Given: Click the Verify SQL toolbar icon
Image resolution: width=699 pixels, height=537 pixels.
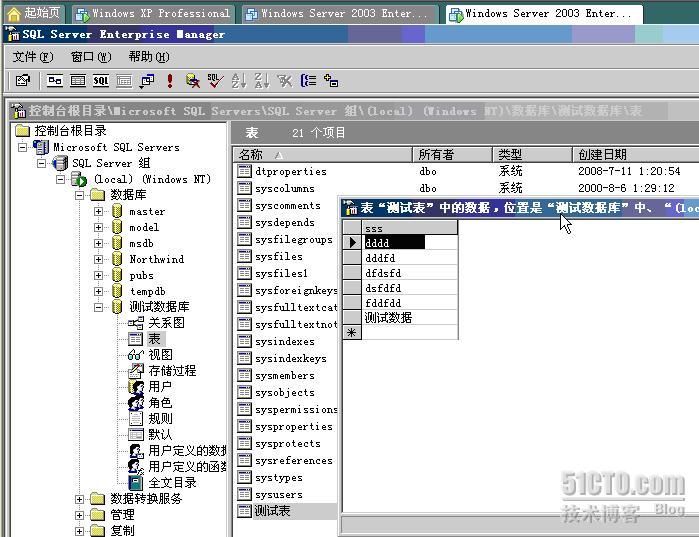Looking at the screenshot, I should 215,81.
